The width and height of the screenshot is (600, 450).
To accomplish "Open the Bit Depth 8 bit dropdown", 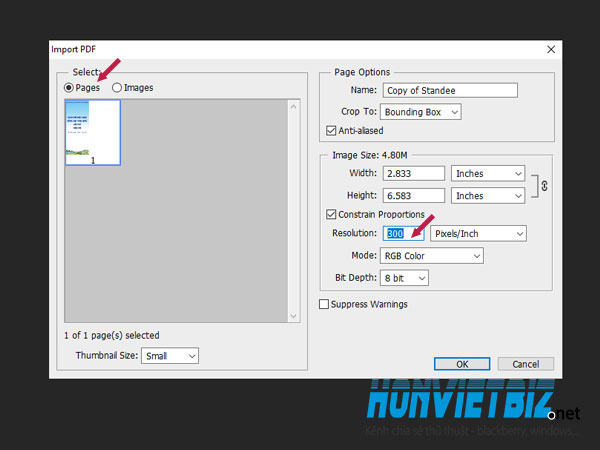I will 404,278.
